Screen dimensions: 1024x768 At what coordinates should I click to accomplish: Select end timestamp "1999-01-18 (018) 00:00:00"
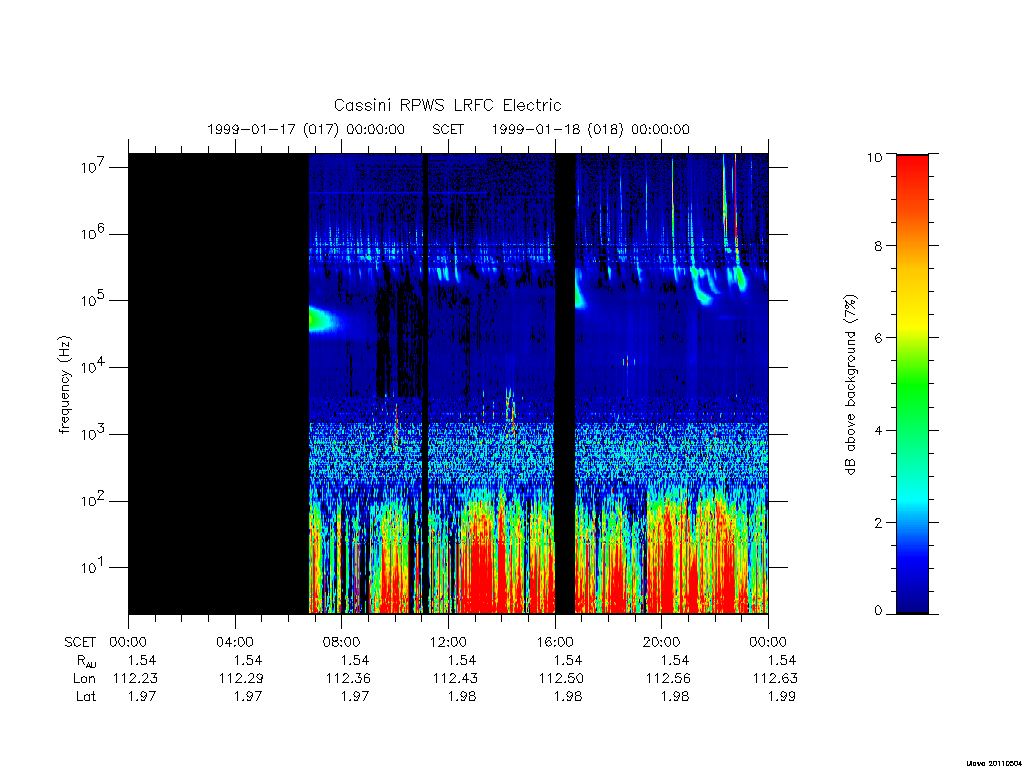click(590, 129)
